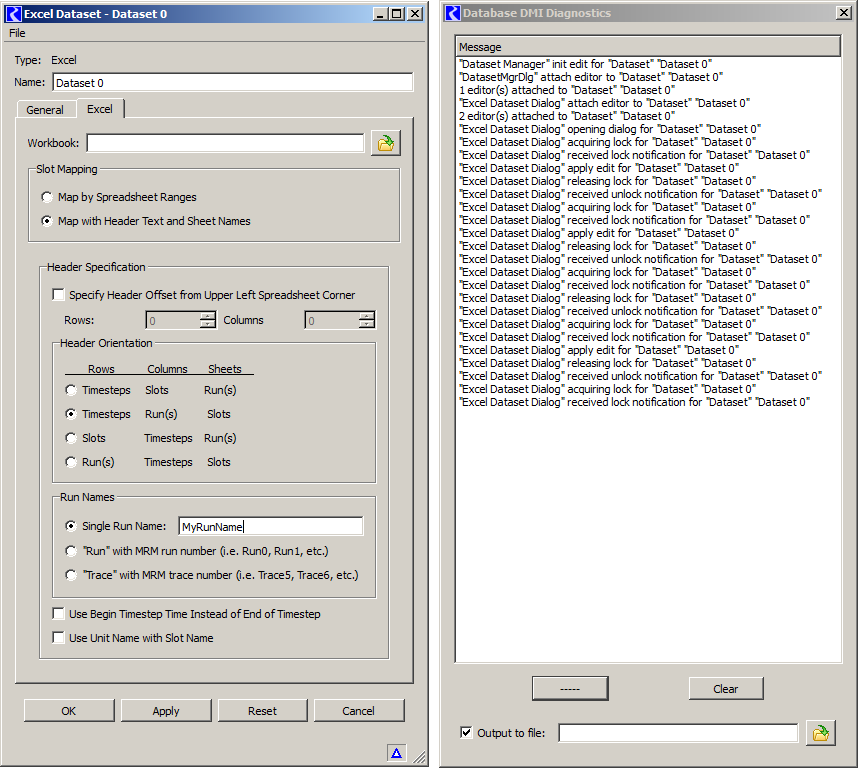Click resize grip of Excel Dataset window
The image size is (858, 768).
[420, 758]
